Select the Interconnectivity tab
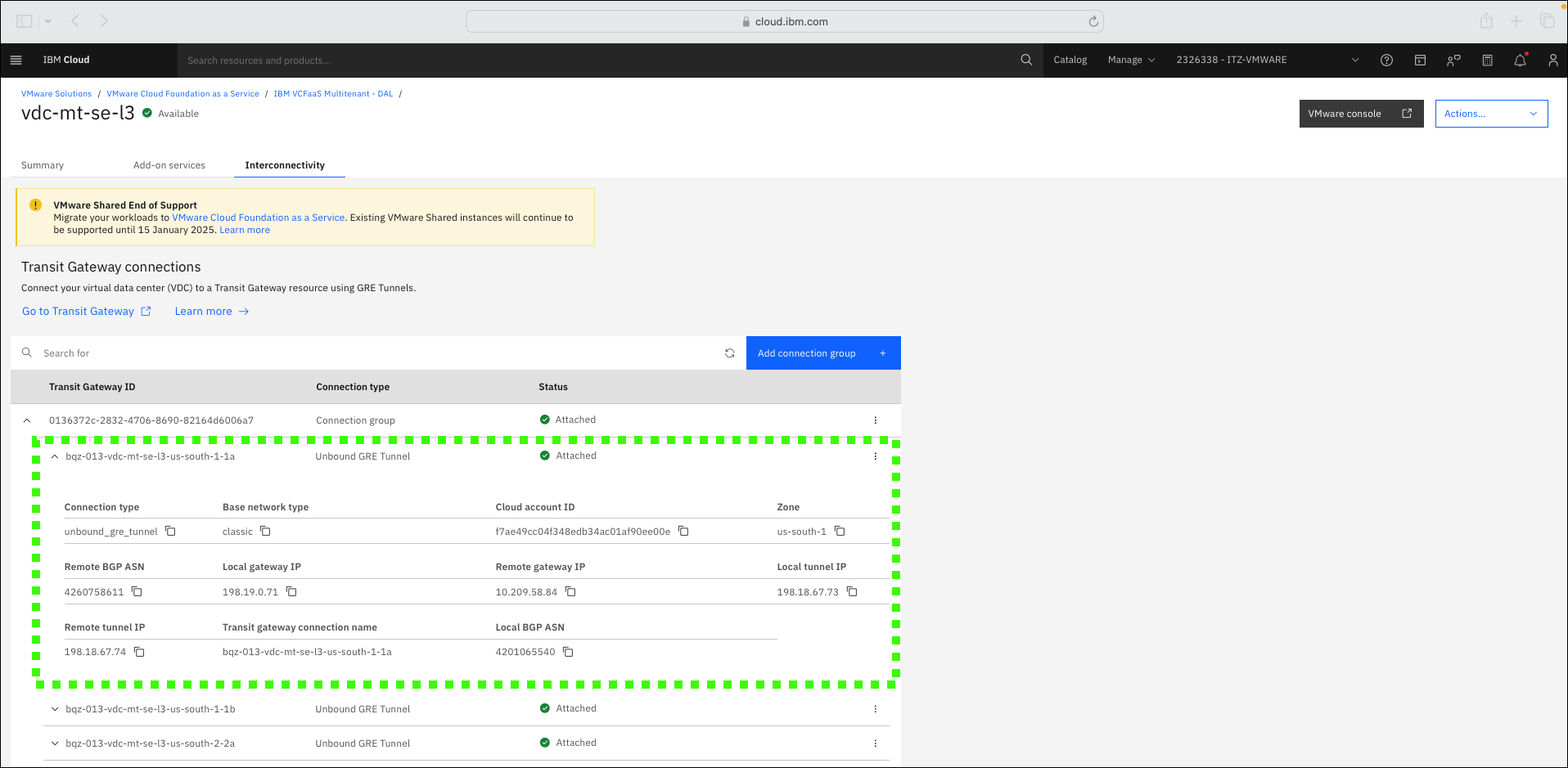This screenshot has height=768, width=1568. [285, 165]
